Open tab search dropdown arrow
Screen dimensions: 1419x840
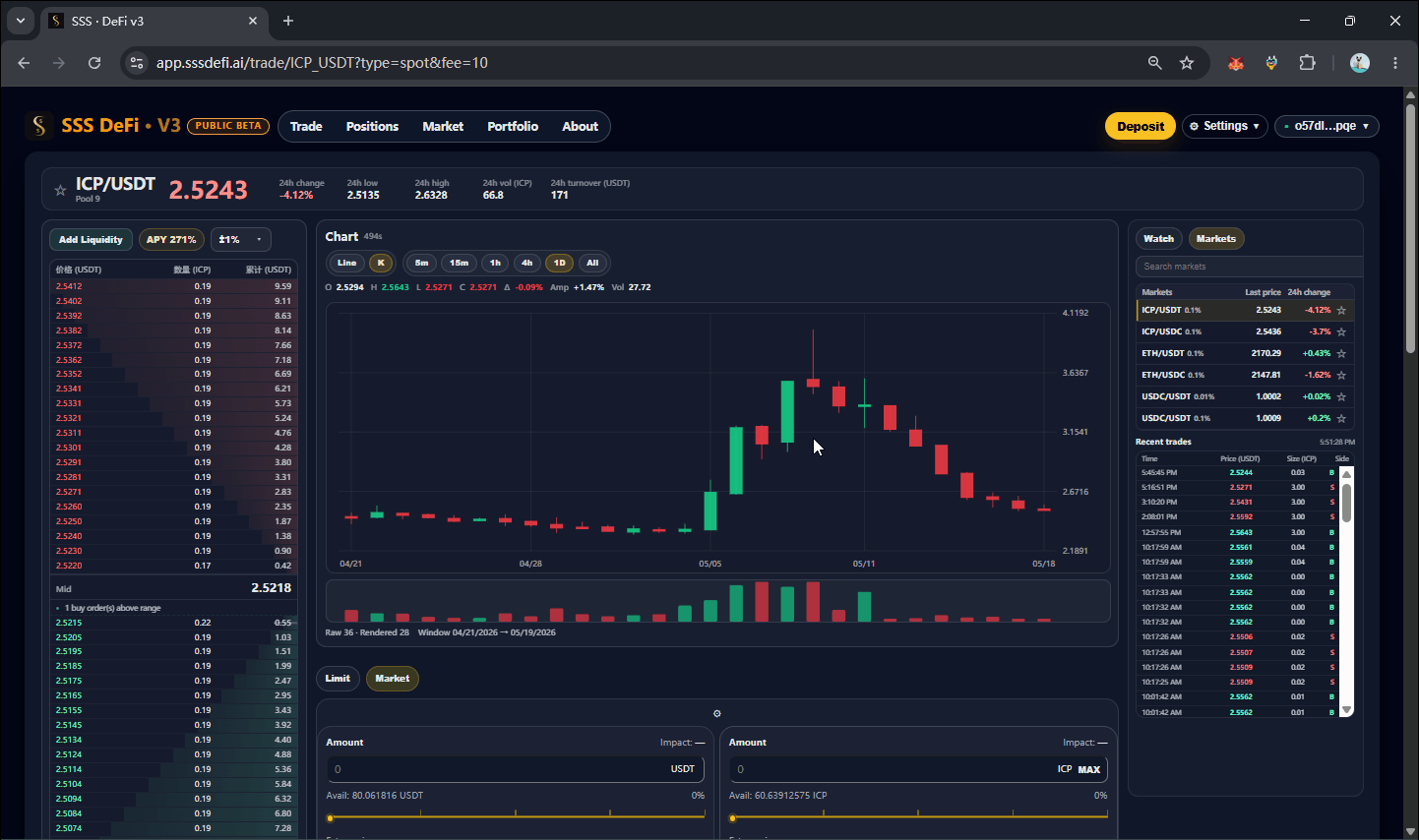[x=20, y=21]
